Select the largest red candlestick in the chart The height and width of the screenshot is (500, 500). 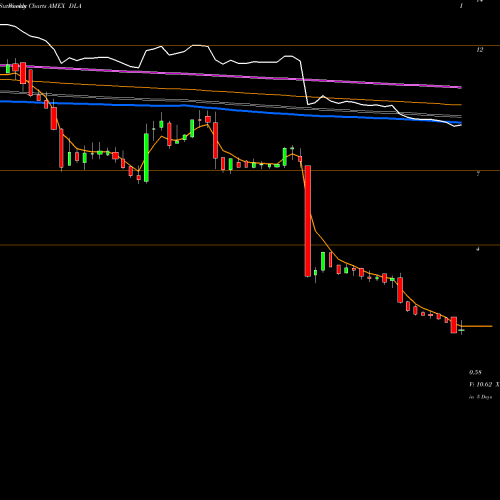pos(308,221)
